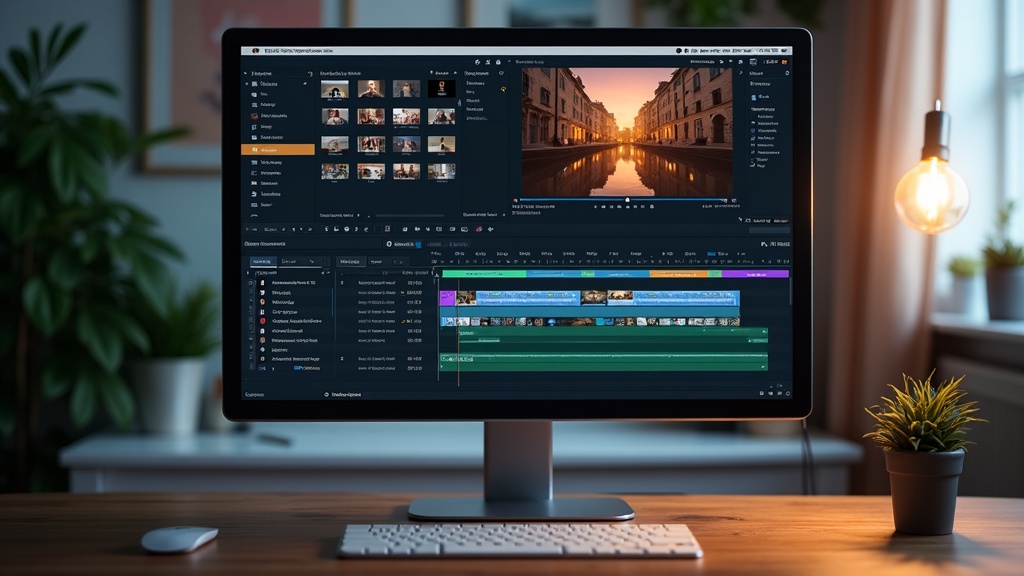This screenshot has height=576, width=1024.
Task: Select the highlighted orange category in the media sidebar
Action: click(278, 149)
